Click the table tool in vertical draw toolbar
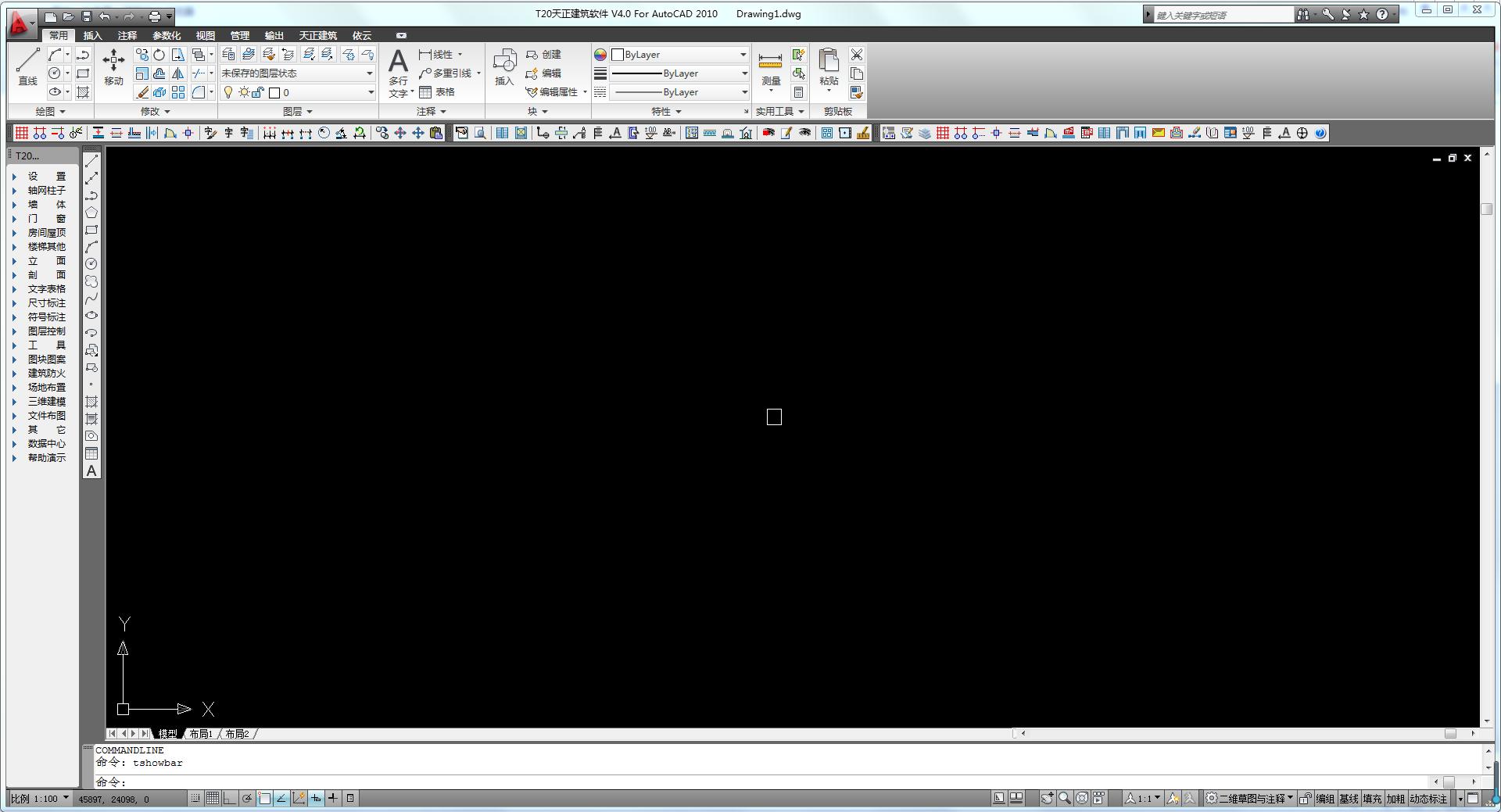The height and width of the screenshot is (812, 1501). click(x=91, y=453)
